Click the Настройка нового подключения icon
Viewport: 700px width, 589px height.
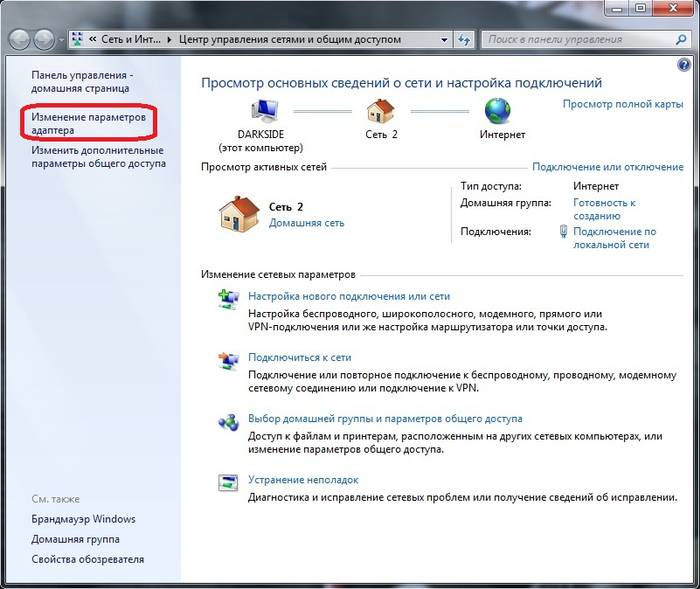(229, 298)
